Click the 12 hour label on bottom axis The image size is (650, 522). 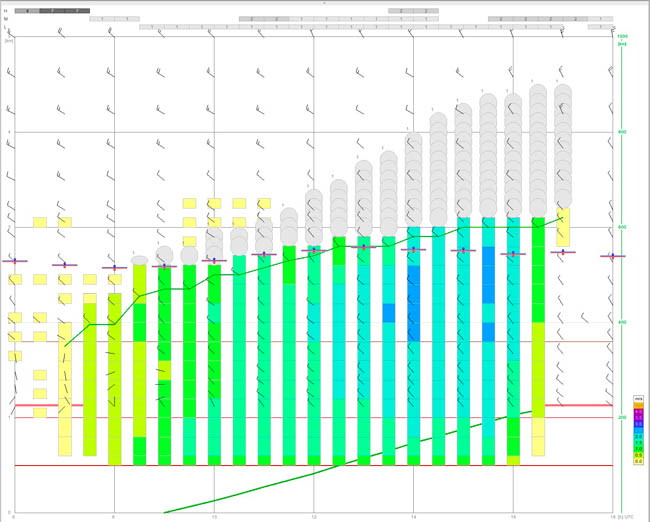pos(314,517)
